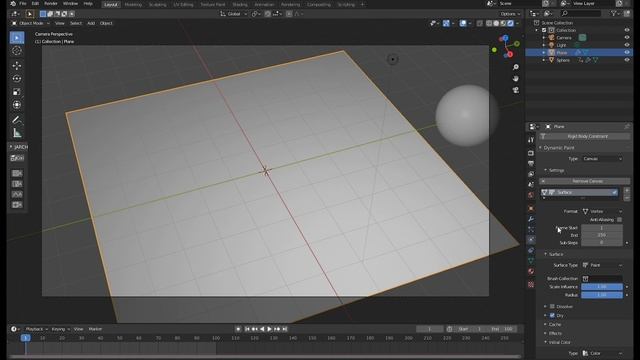Open the Surface Type Paint dropdown
Image resolution: width=640 pixels, height=360 pixels.
602,265
